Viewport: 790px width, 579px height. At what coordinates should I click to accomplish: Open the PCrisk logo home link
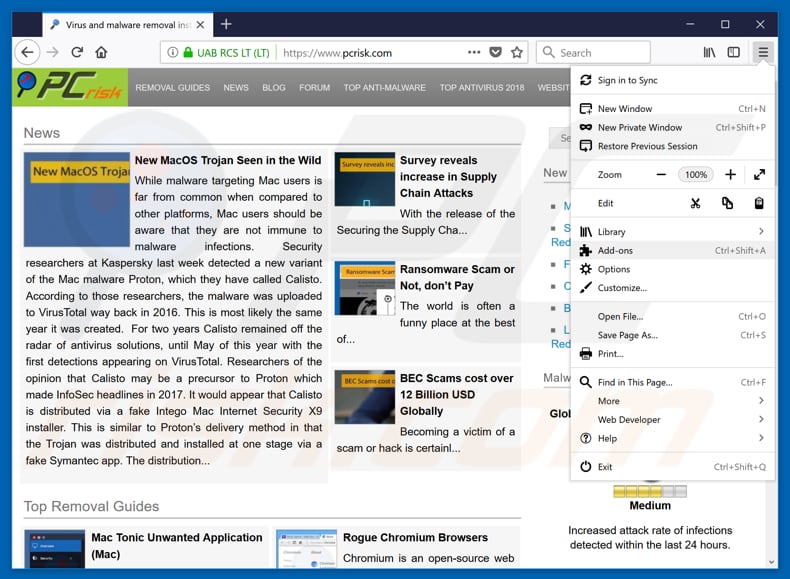70,87
